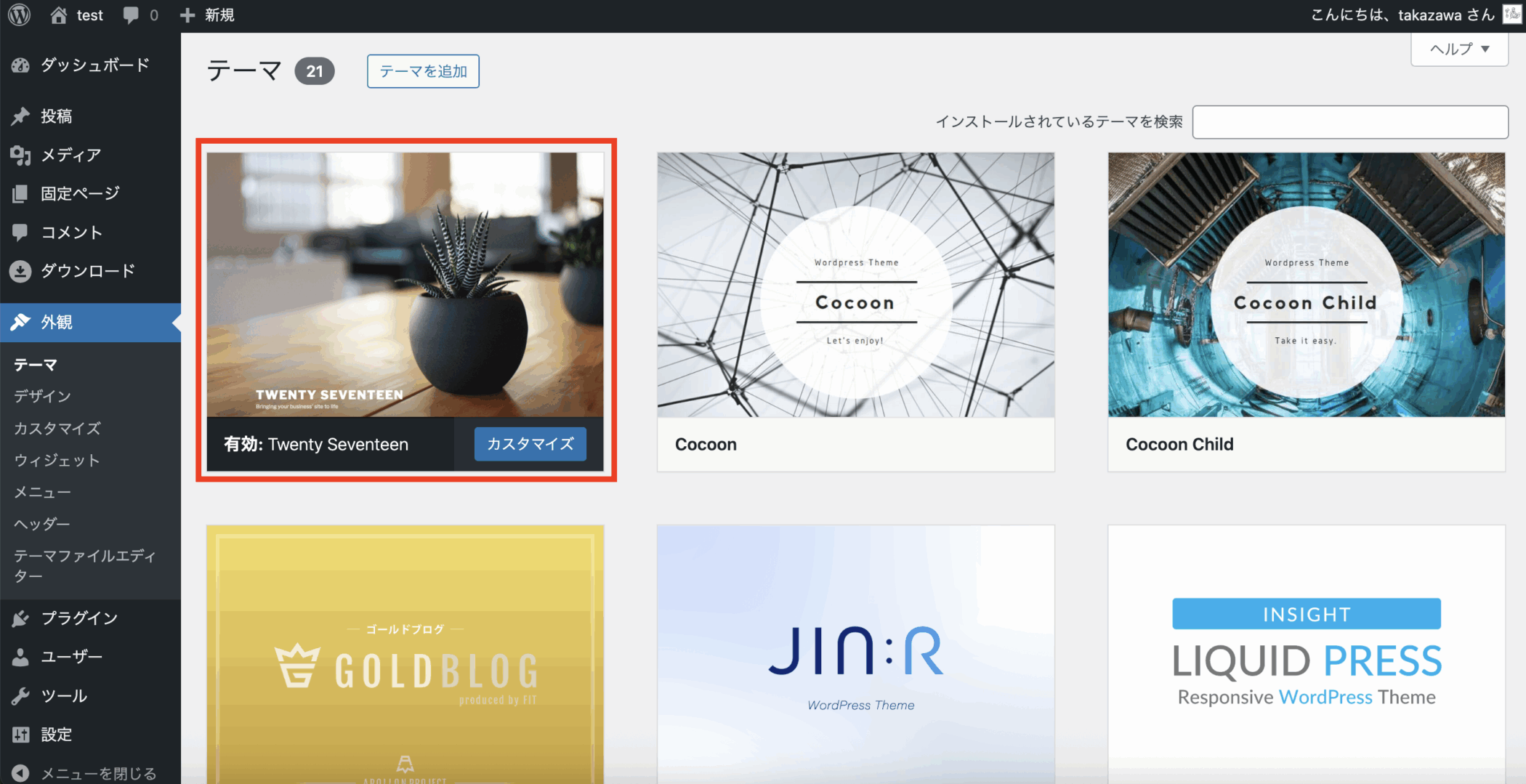This screenshot has height=784, width=1526.
Task: Click the installed themes search field
Action: coord(1350,122)
